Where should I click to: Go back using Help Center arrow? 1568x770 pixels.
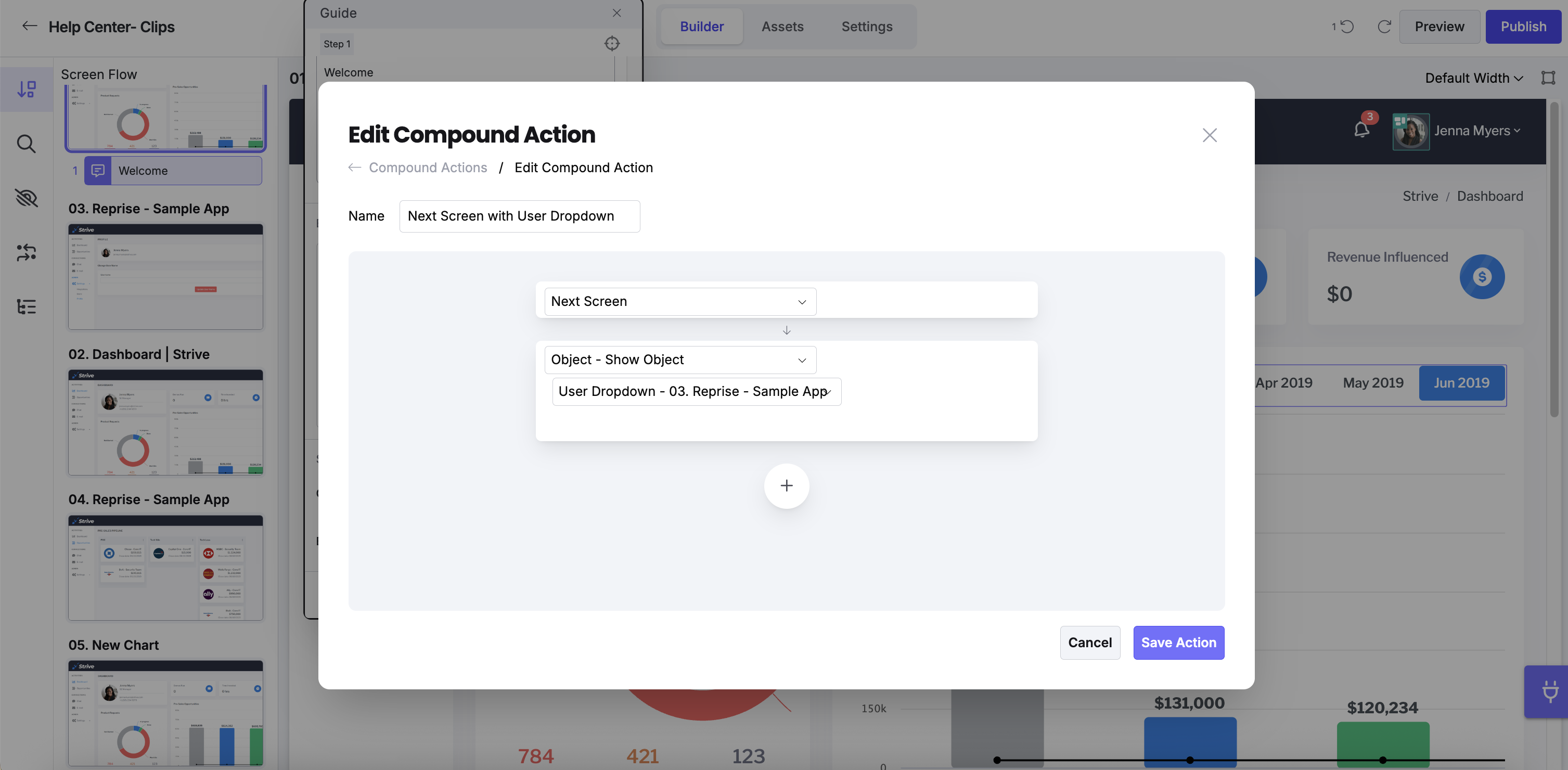[x=29, y=26]
